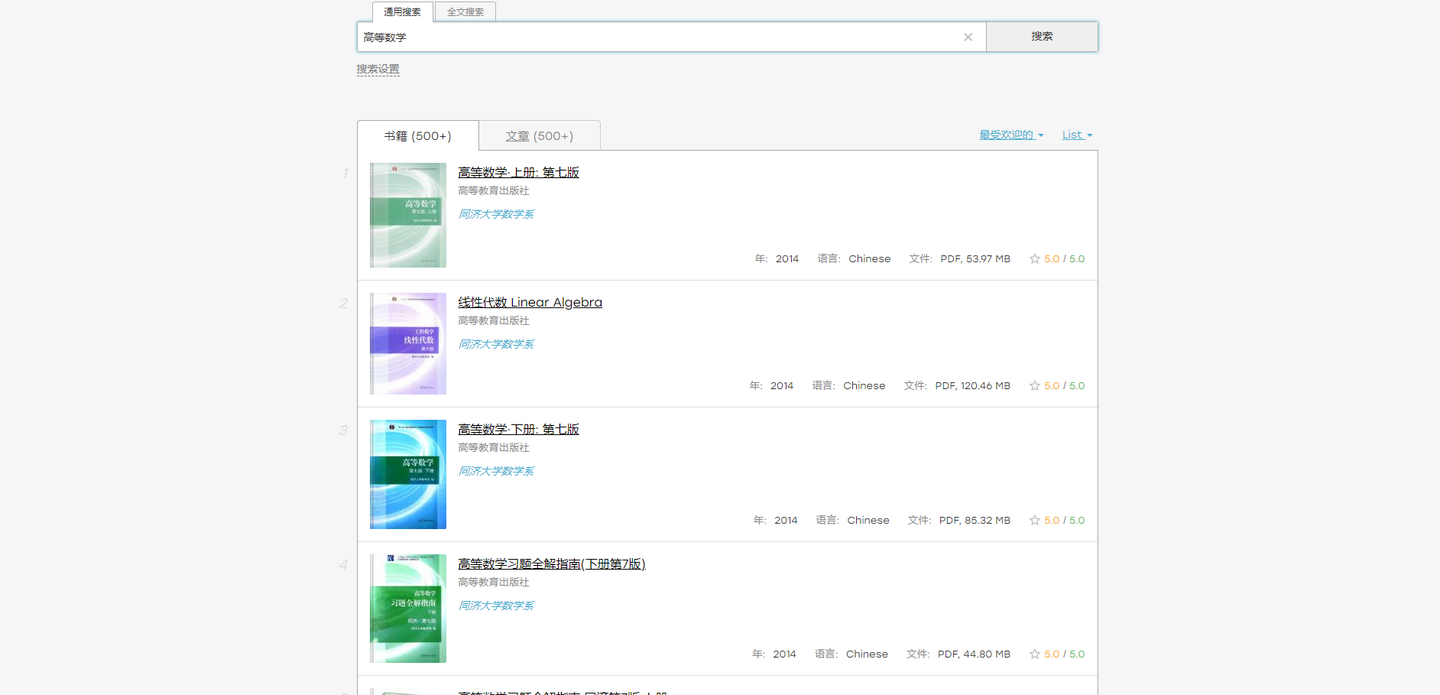The height and width of the screenshot is (695, 1440).
Task: Click the star icon beside 线性代数's 5.0 rating
Action: click(1035, 385)
